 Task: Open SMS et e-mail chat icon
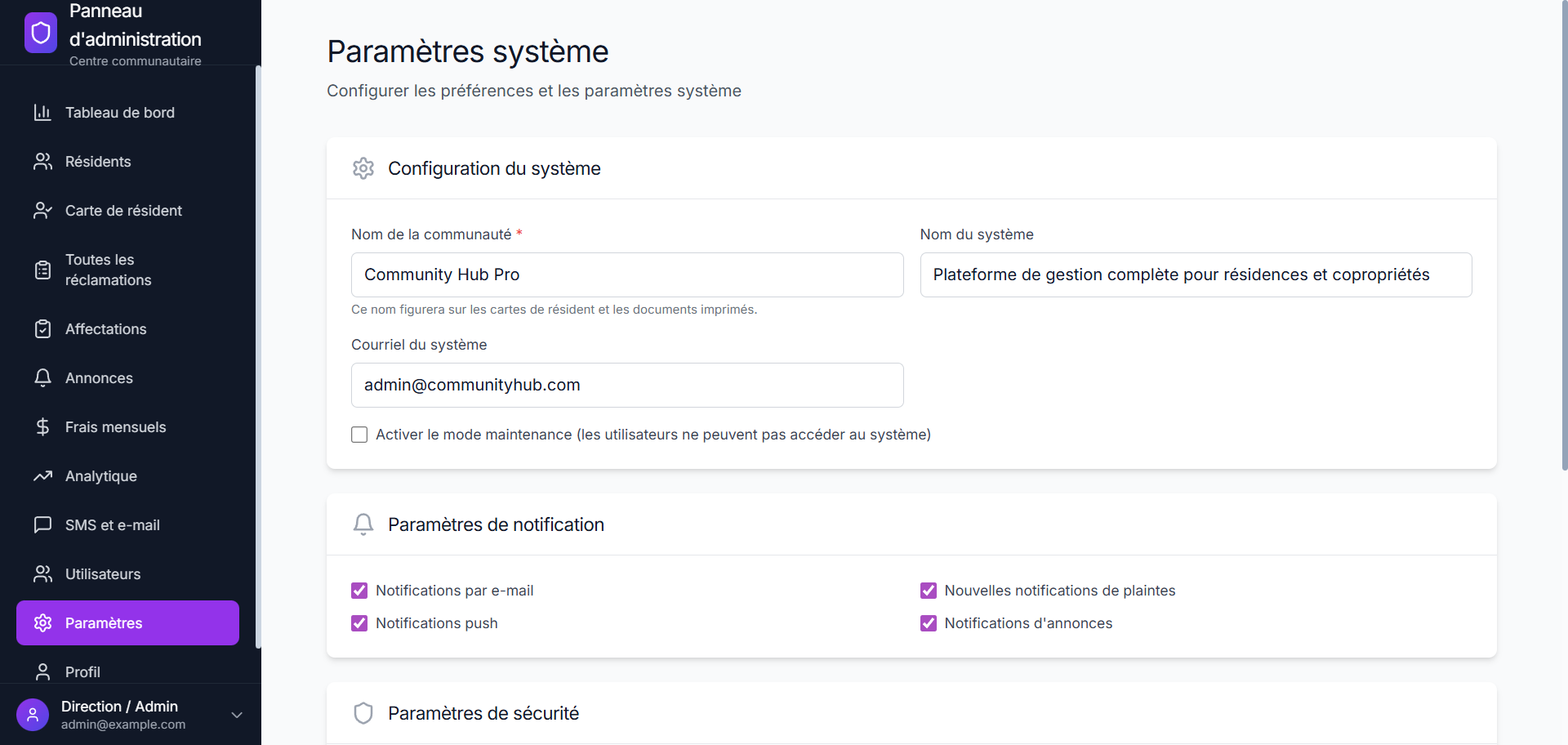(43, 524)
